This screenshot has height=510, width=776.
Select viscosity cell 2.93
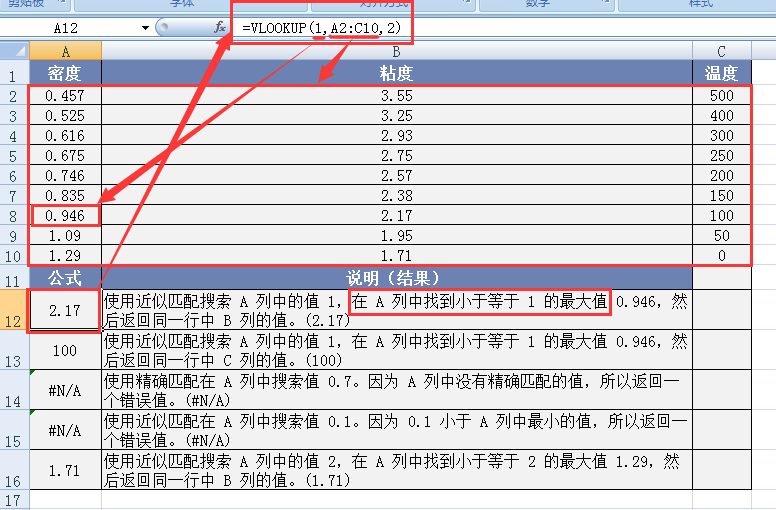click(x=396, y=136)
